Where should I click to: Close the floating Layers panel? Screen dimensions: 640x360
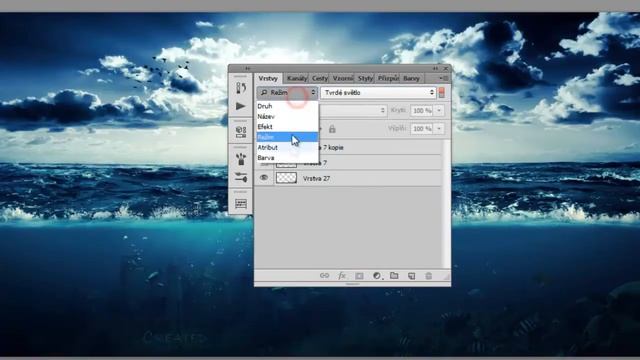pyautogui.click(x=446, y=69)
